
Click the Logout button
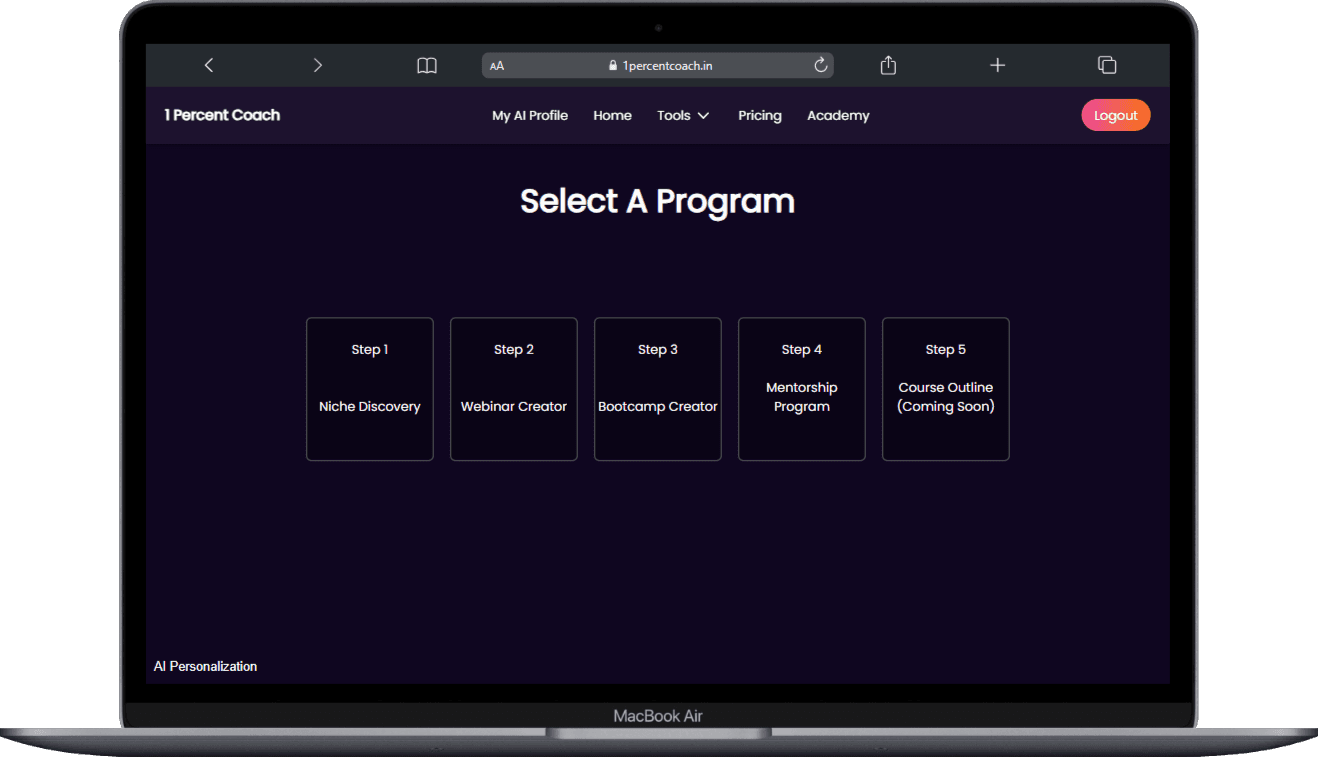tap(1115, 115)
